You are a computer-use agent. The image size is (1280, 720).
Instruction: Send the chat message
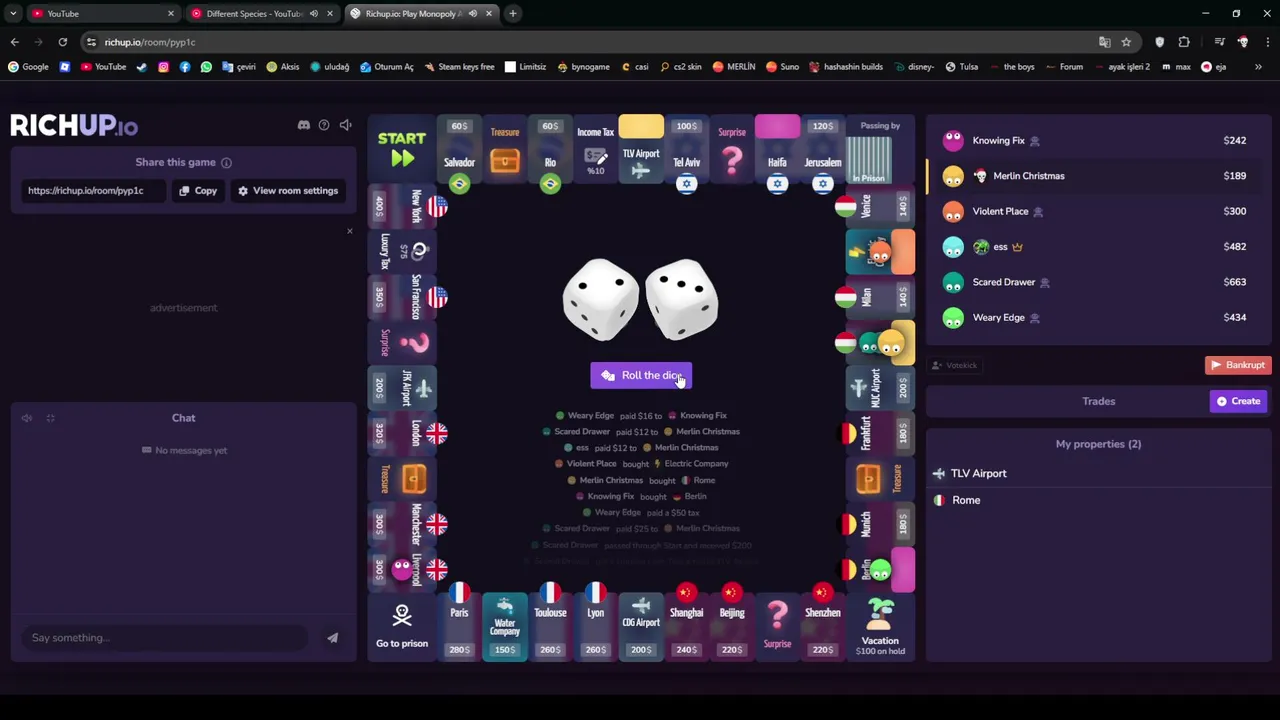click(x=332, y=638)
